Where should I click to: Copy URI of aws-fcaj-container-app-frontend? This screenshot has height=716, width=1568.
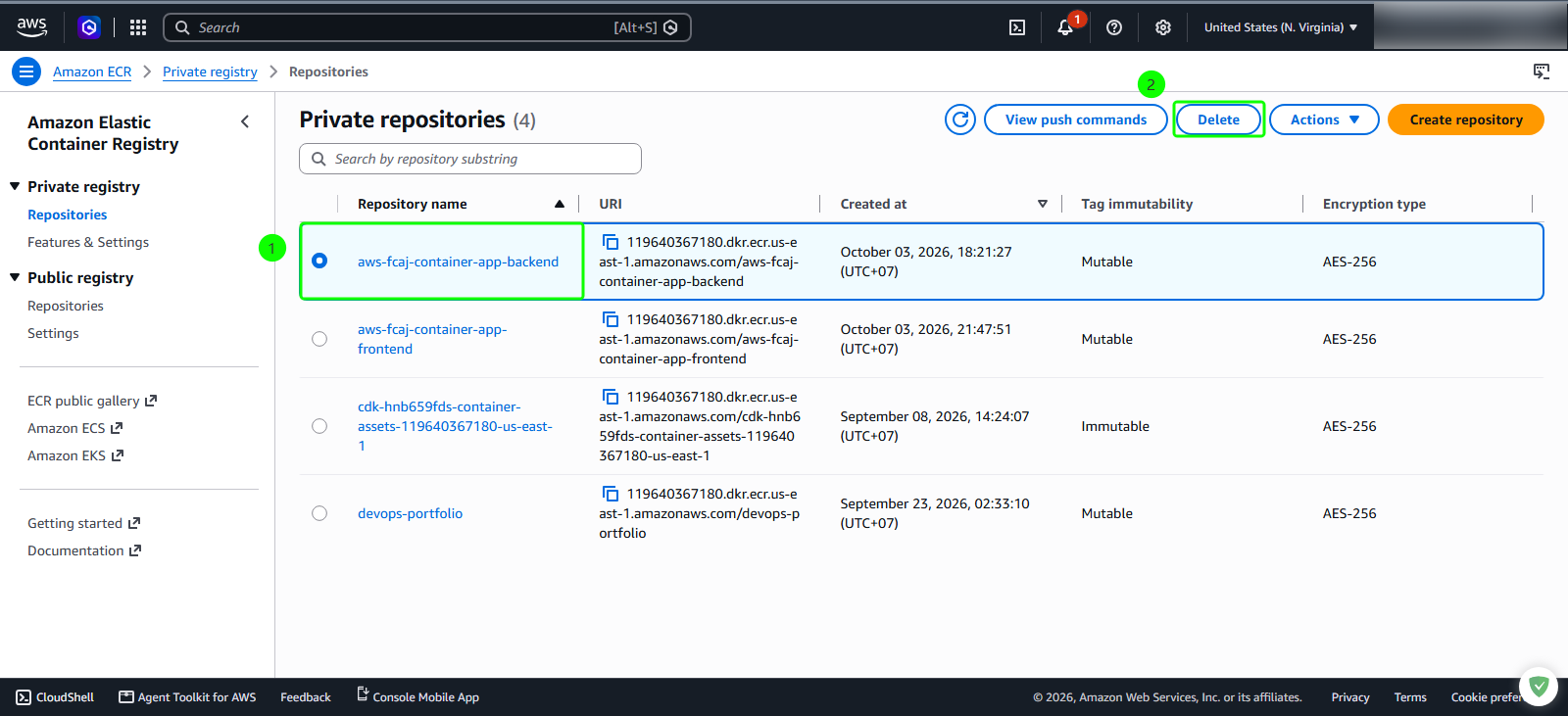[x=610, y=319]
